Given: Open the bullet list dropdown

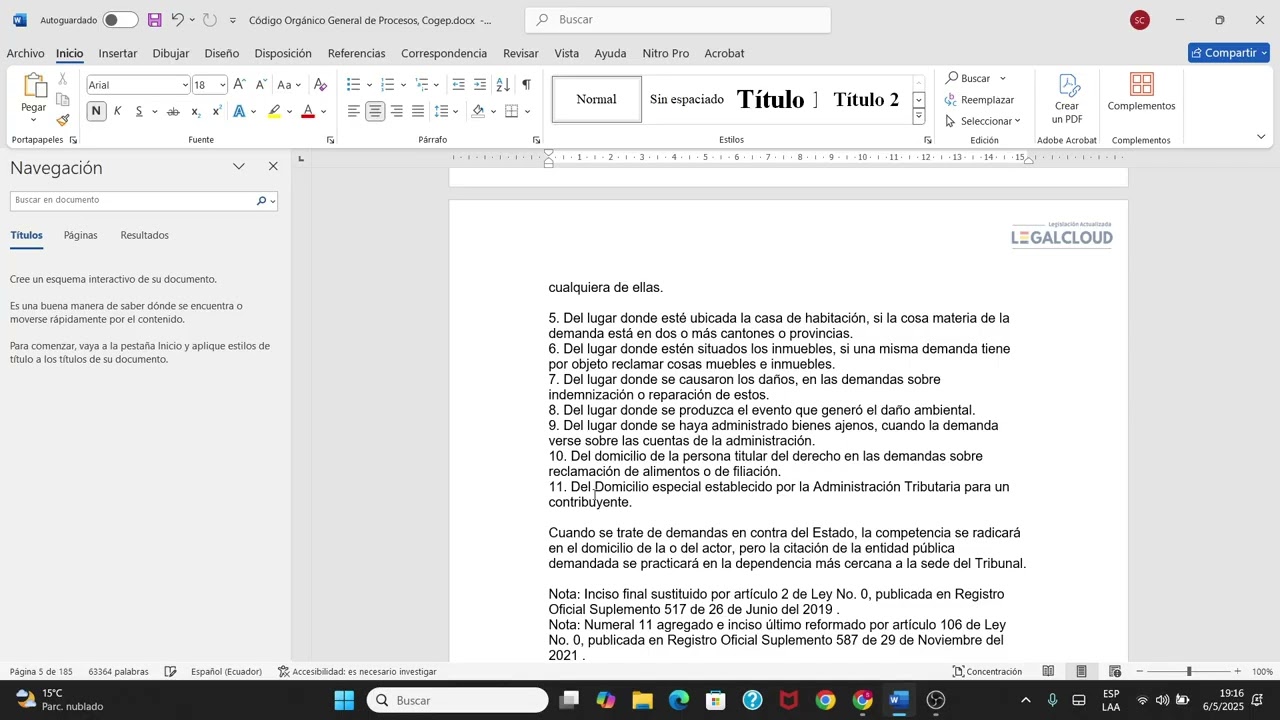Looking at the screenshot, I should [369, 85].
